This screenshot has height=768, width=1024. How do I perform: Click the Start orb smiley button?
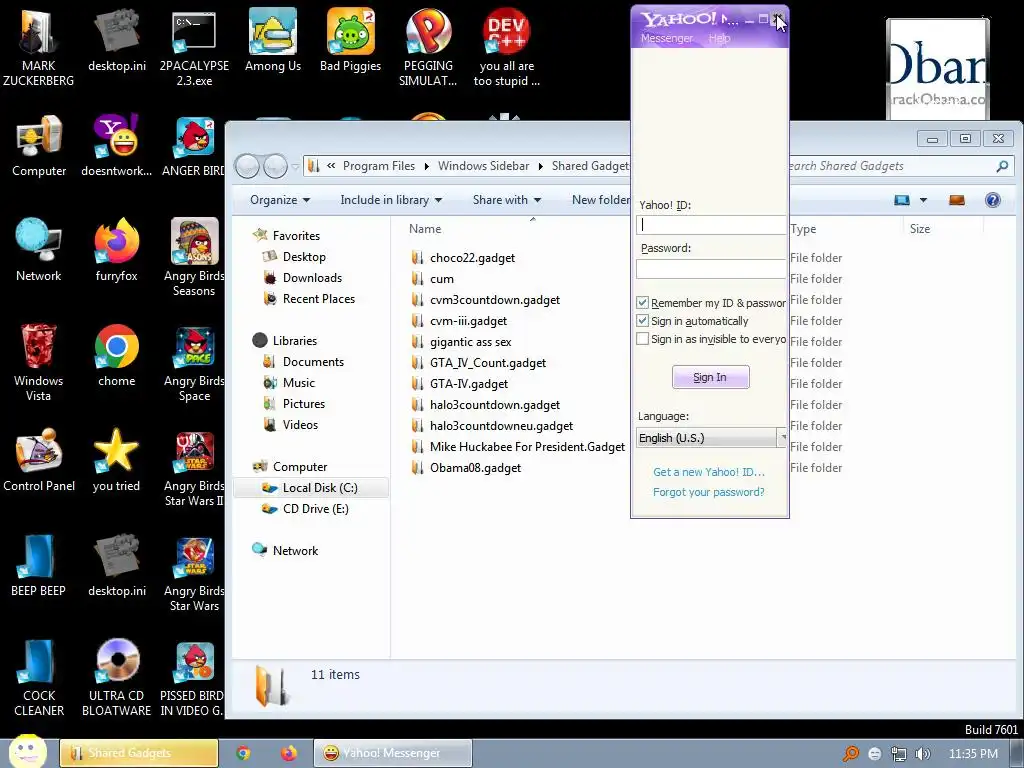point(27,751)
